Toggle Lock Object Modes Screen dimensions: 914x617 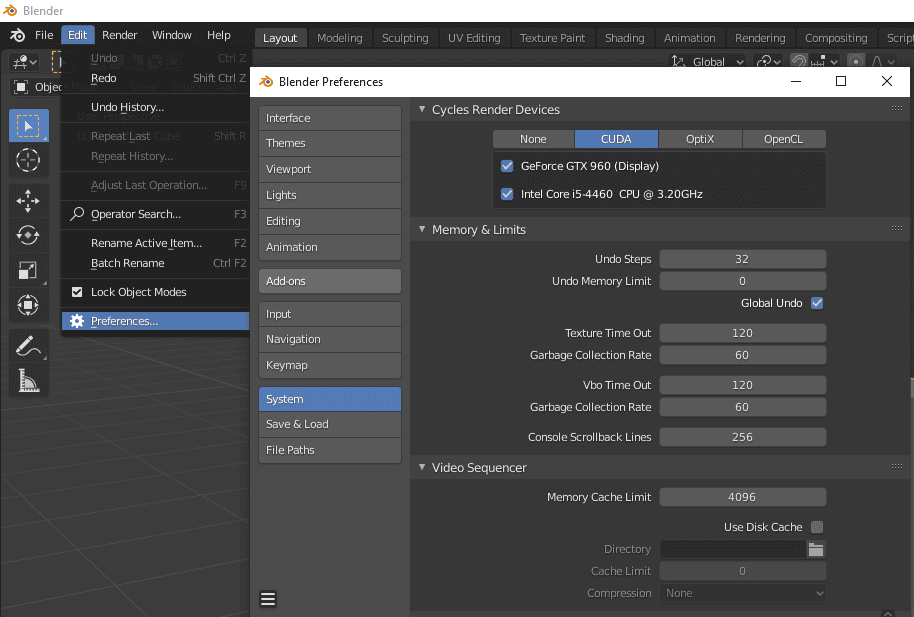click(x=77, y=293)
